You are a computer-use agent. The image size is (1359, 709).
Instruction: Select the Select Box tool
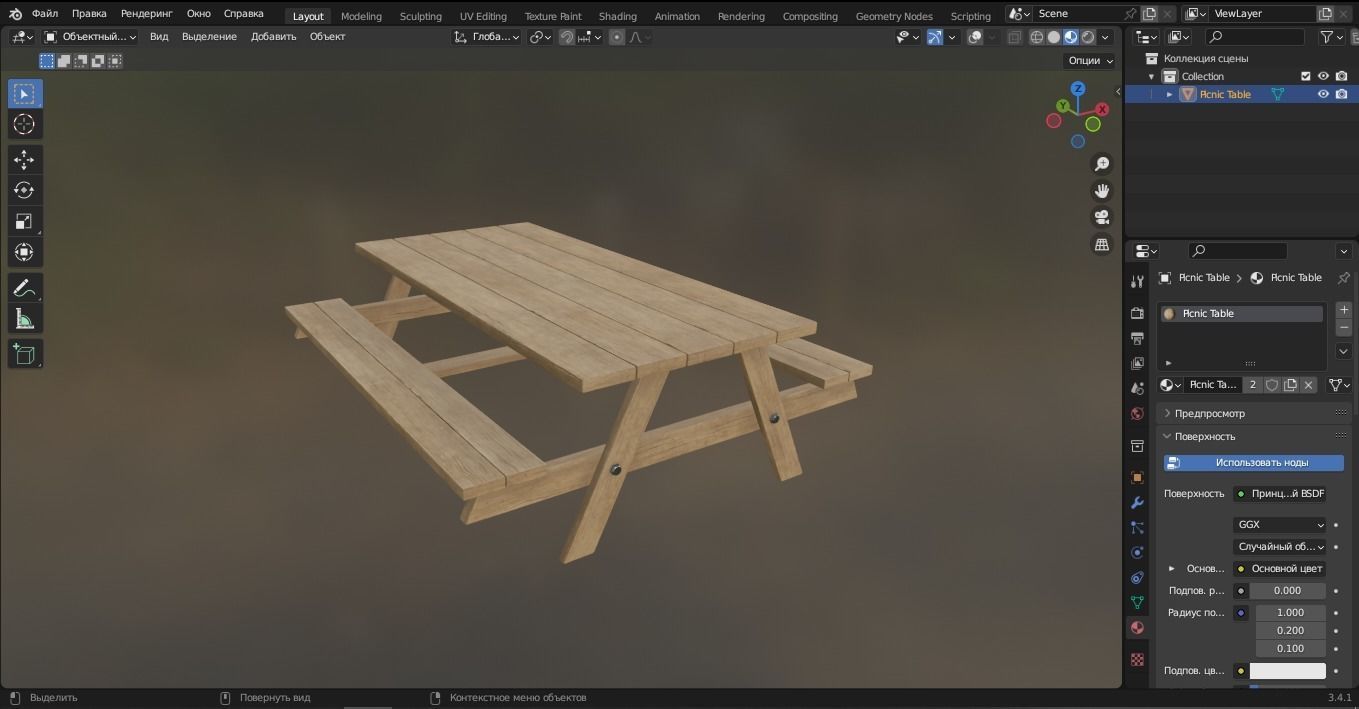[x=25, y=94]
